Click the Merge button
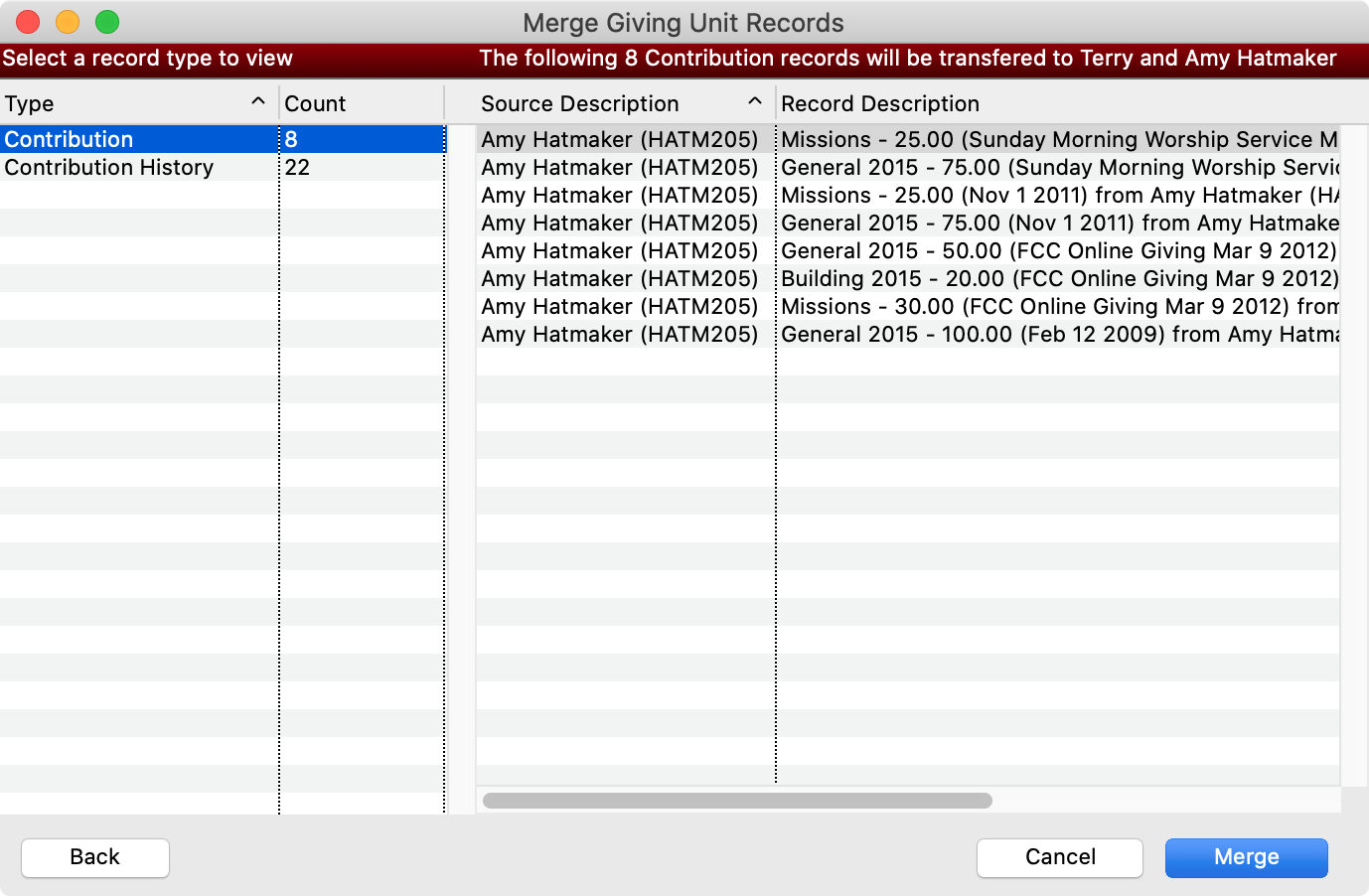This screenshot has height=896, width=1369. pos(1246,857)
